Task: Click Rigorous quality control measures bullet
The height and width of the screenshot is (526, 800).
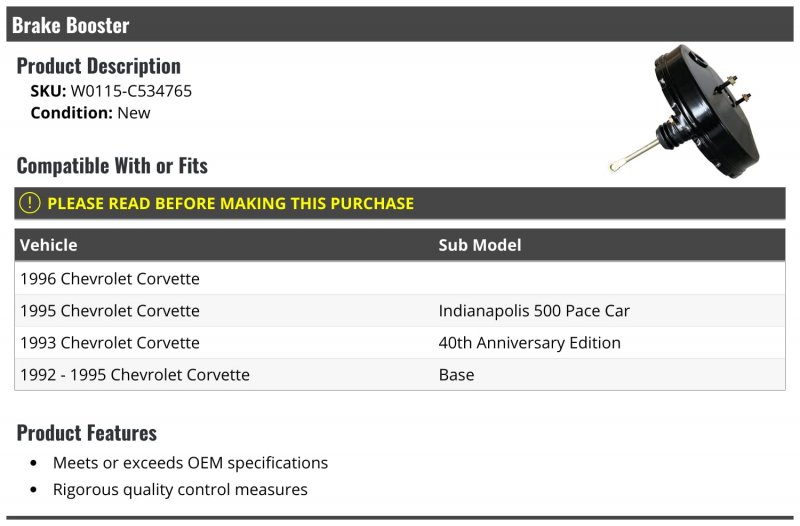Action: (x=180, y=489)
